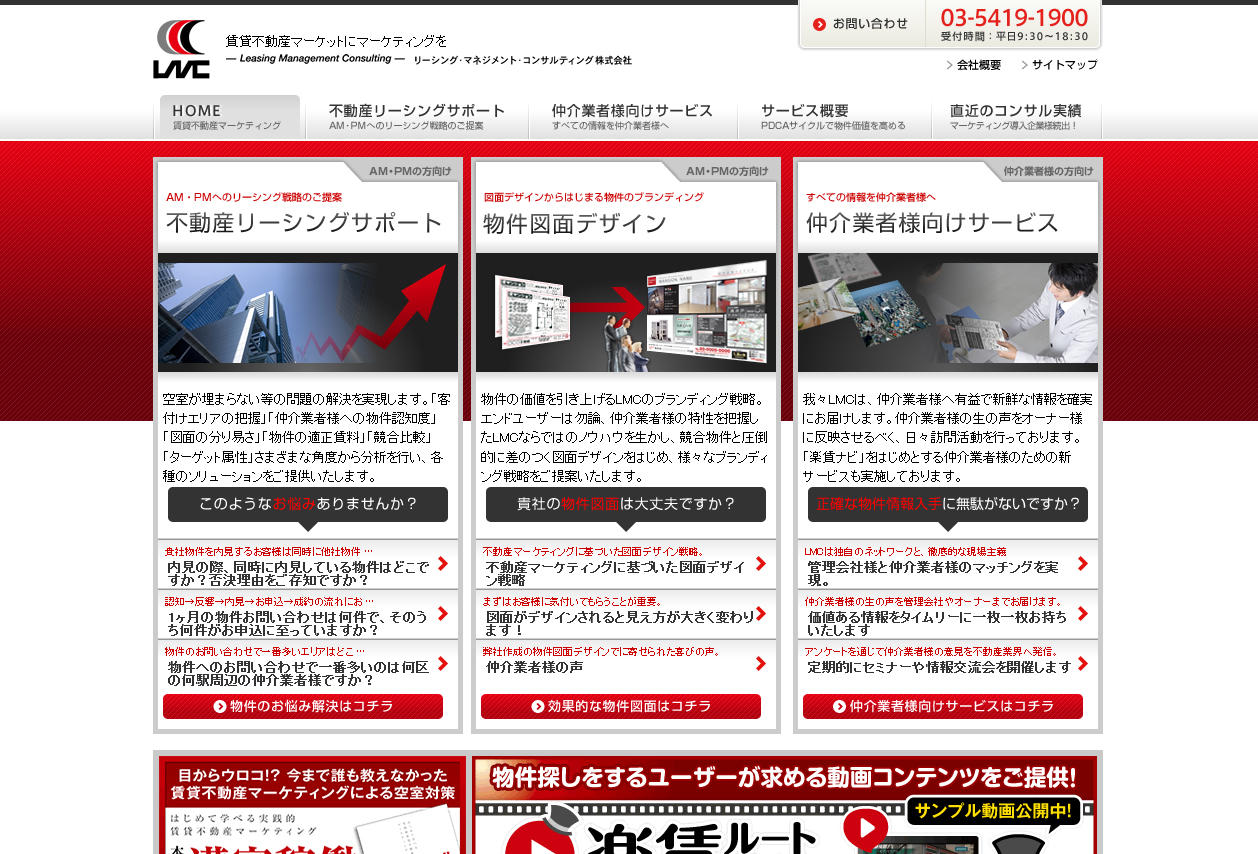This screenshot has width=1258, height=854.
Task: Click the floor plan design image
Action: (626, 312)
